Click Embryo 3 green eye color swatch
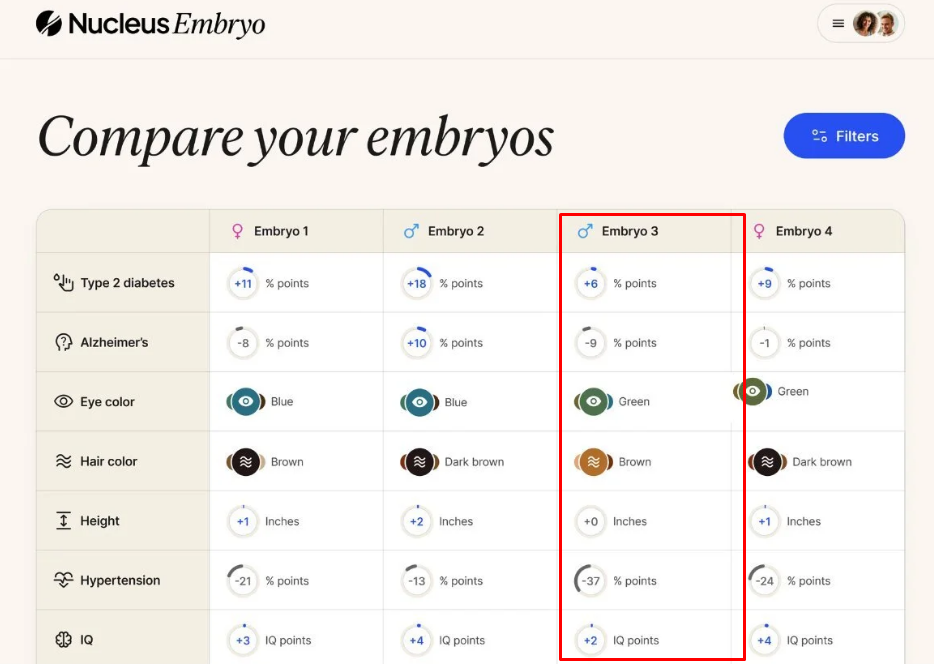934x664 pixels. [593, 402]
